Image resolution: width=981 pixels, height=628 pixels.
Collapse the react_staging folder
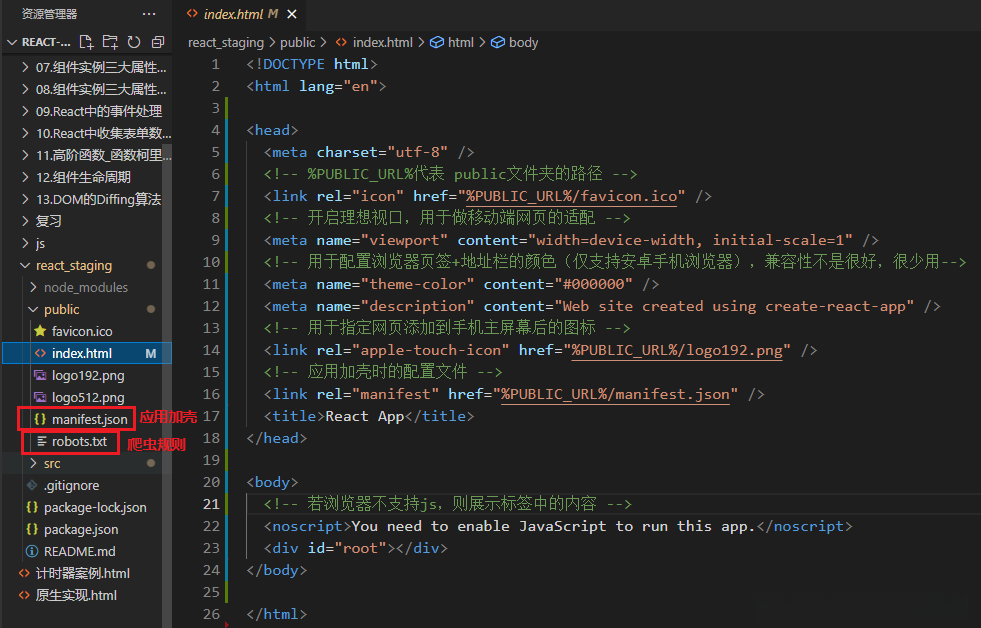click(x=73, y=265)
